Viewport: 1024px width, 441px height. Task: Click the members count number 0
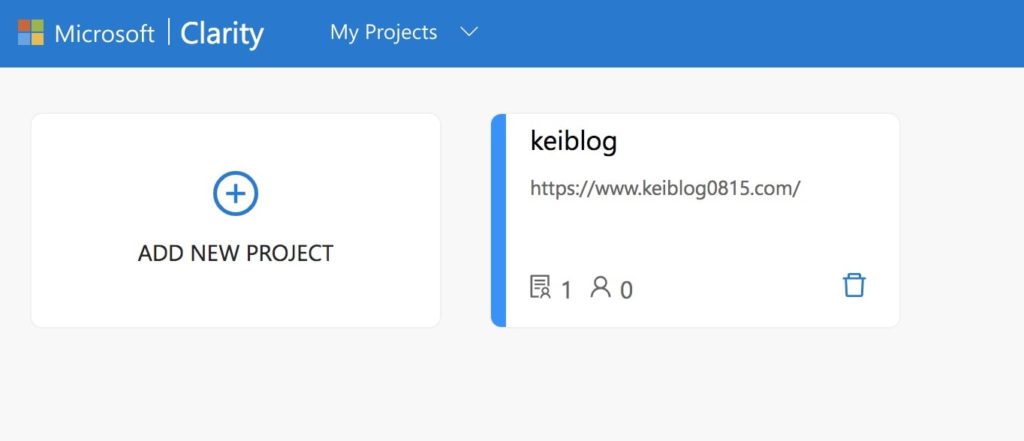coord(626,290)
